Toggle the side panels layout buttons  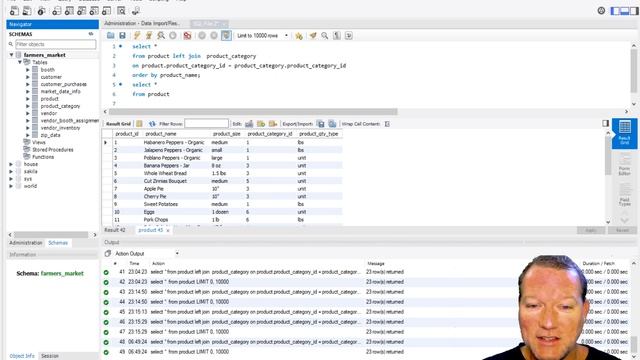click(624, 11)
